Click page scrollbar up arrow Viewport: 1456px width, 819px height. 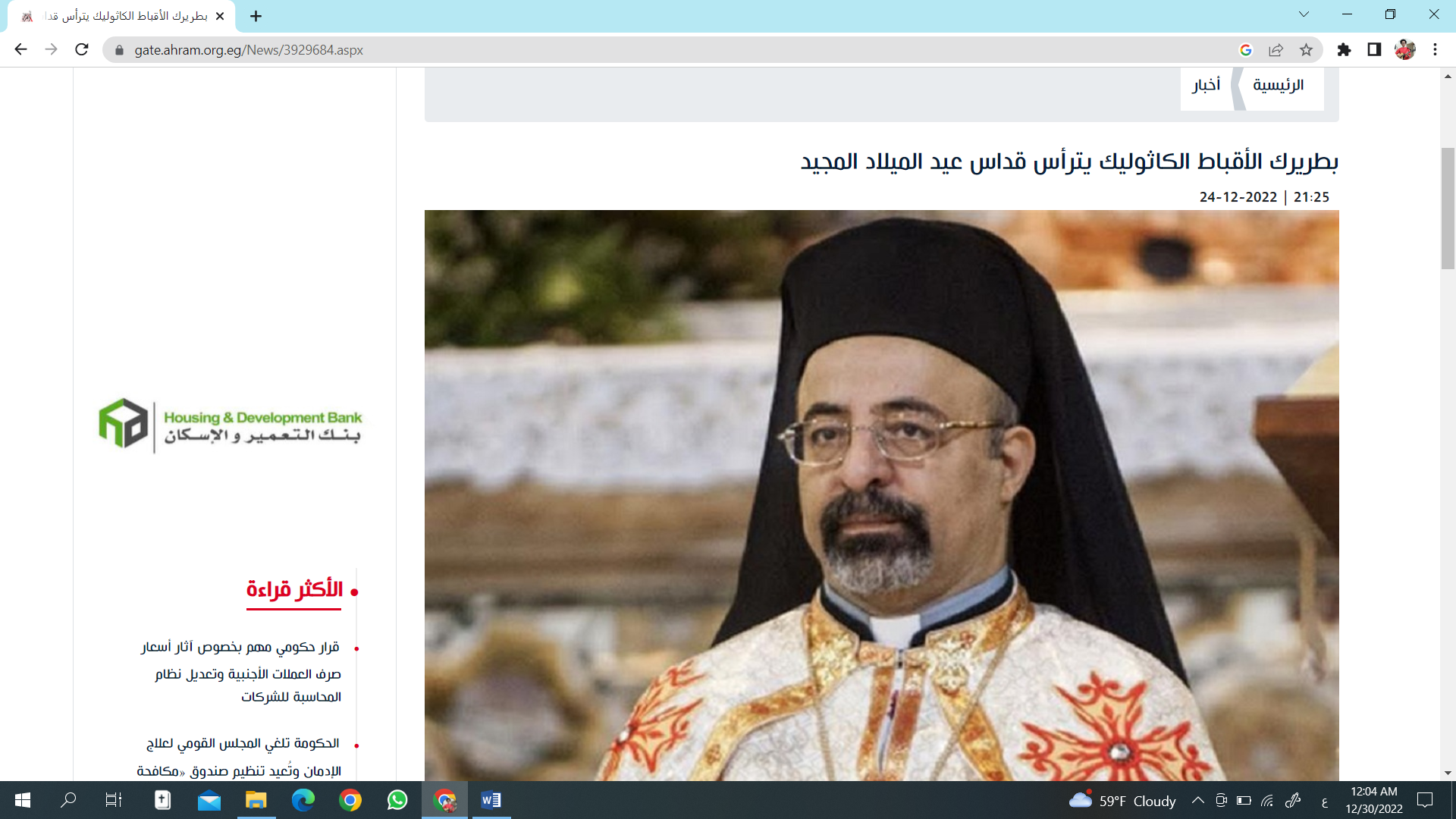[x=1448, y=76]
